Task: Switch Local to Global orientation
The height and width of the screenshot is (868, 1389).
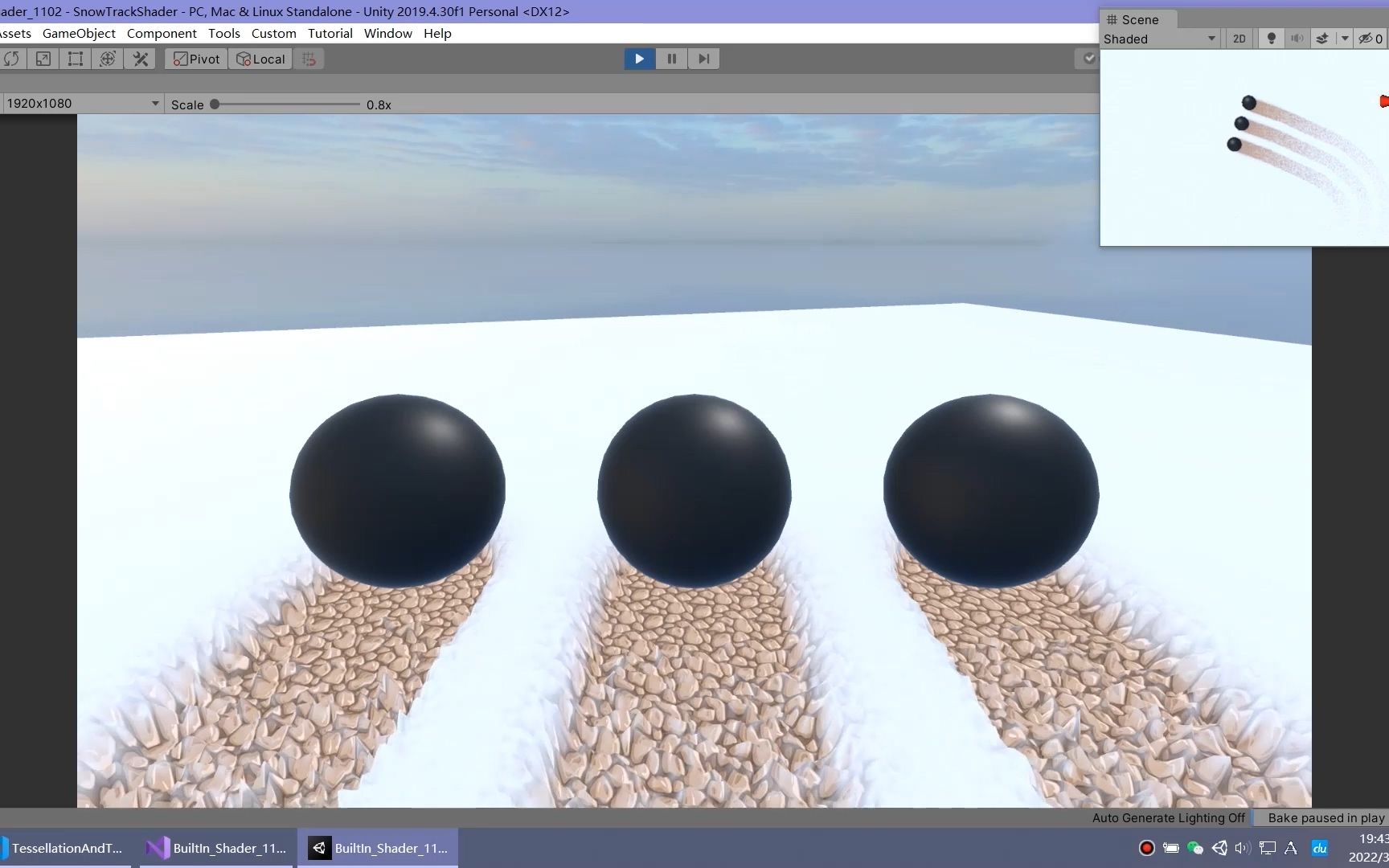Action: (x=259, y=59)
